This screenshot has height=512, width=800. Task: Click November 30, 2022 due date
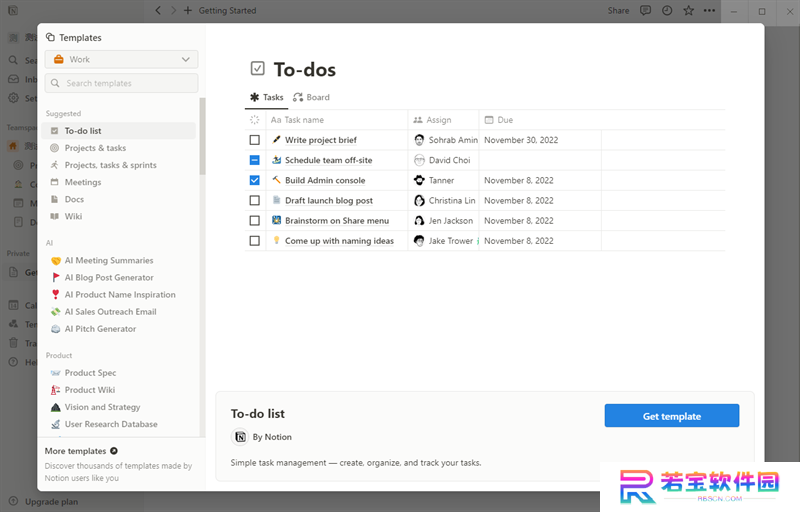(x=521, y=140)
